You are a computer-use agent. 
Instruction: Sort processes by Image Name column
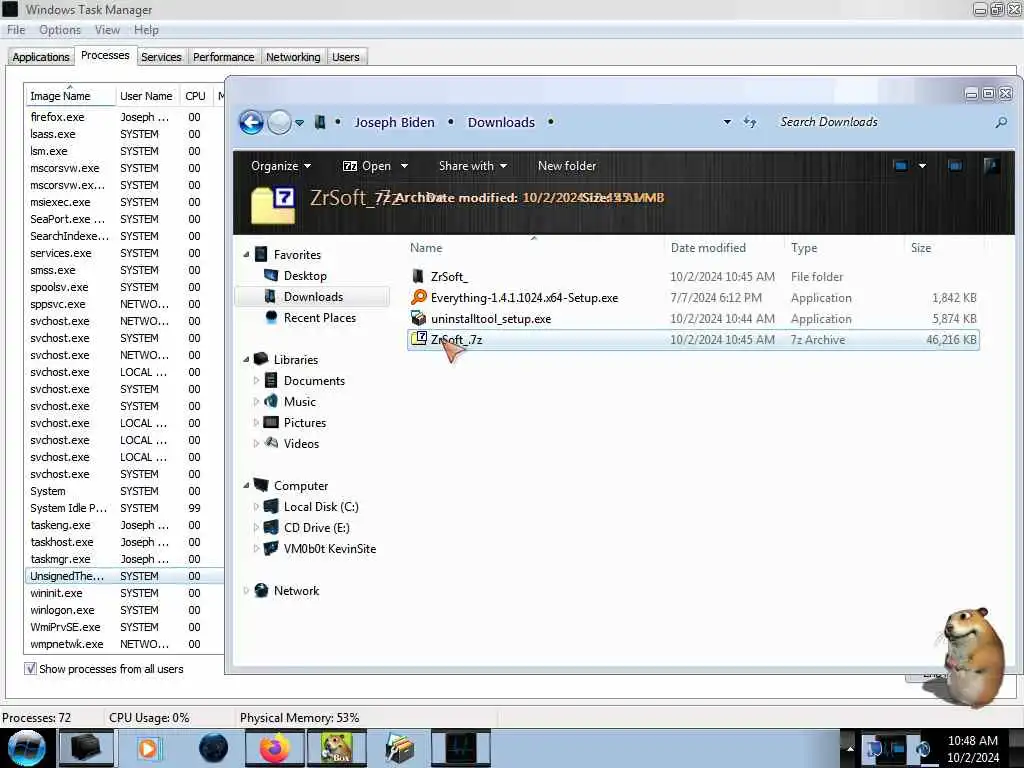(x=71, y=96)
